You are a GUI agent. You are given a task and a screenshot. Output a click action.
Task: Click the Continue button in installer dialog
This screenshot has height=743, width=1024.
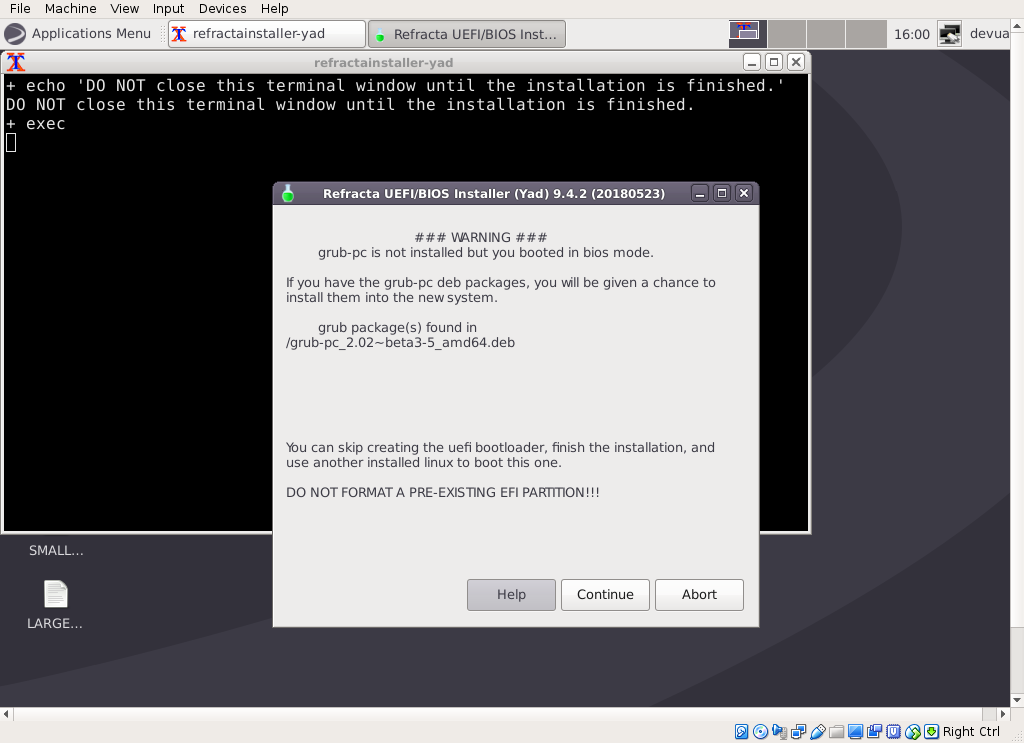(605, 594)
